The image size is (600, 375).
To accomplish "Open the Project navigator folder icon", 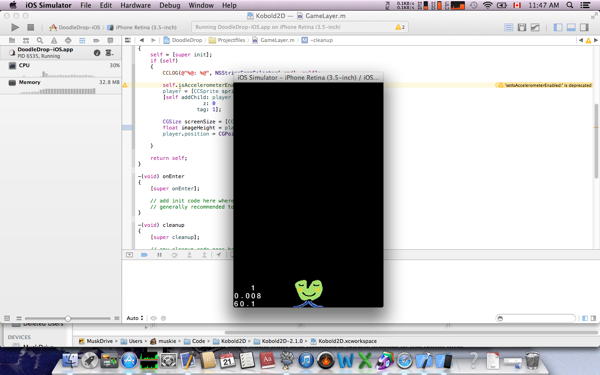I will point(12,40).
